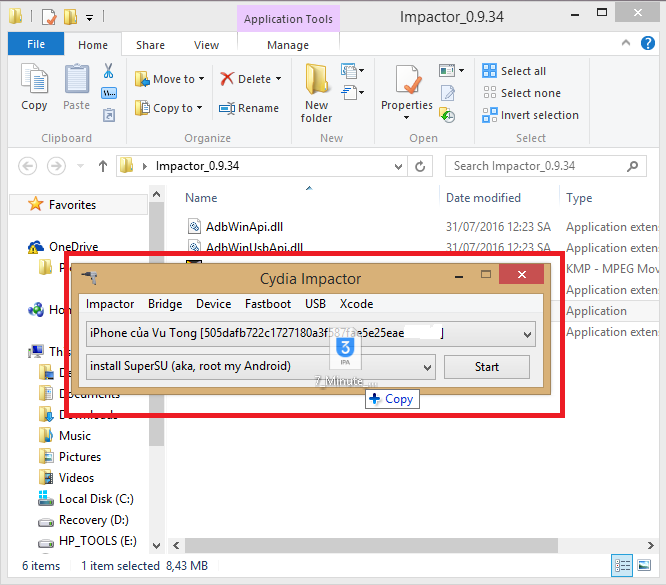Click Quick Access new folder icon
Viewport: 666px width, 585px height.
pyautogui.click(x=71, y=17)
